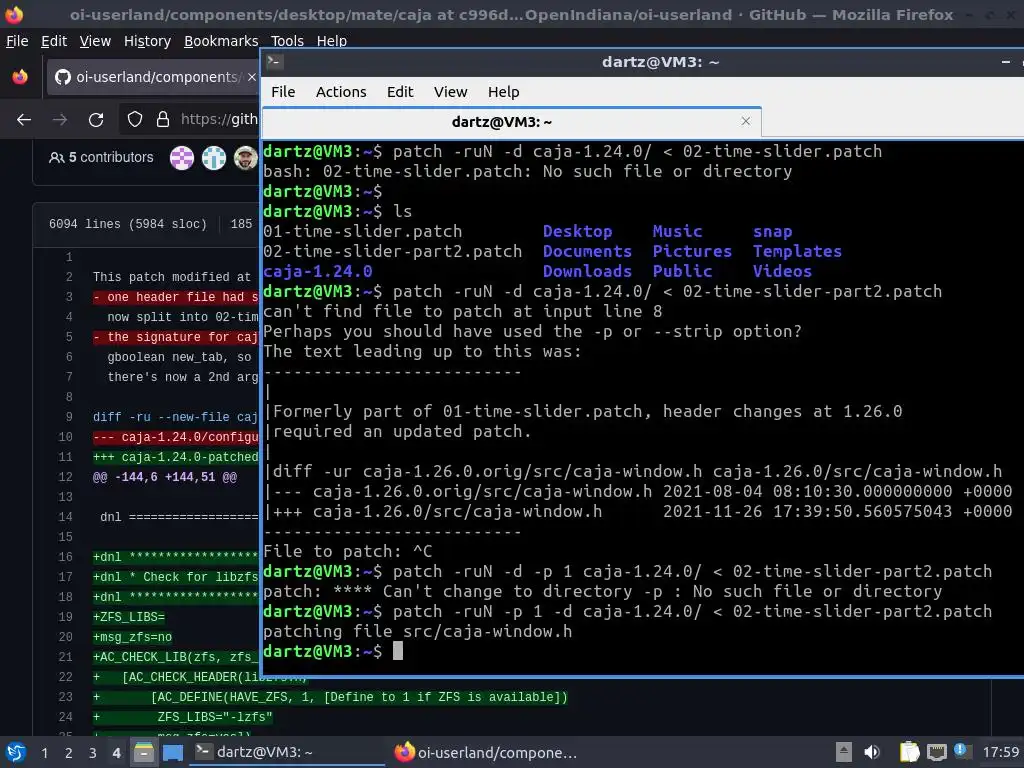The width and height of the screenshot is (1024, 768).
Task: Switch to virtual desktop 3
Action: point(93,753)
